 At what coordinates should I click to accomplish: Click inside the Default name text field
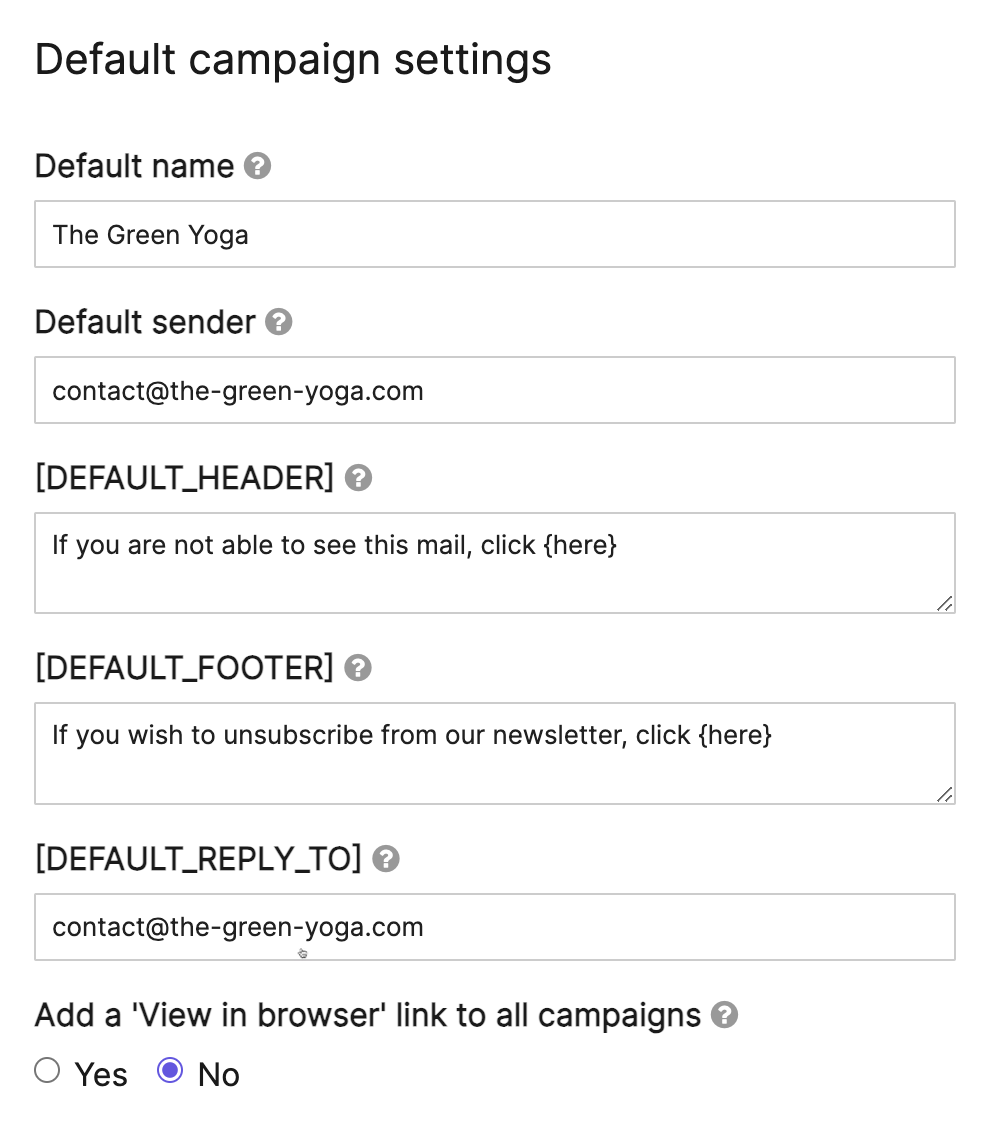495,234
